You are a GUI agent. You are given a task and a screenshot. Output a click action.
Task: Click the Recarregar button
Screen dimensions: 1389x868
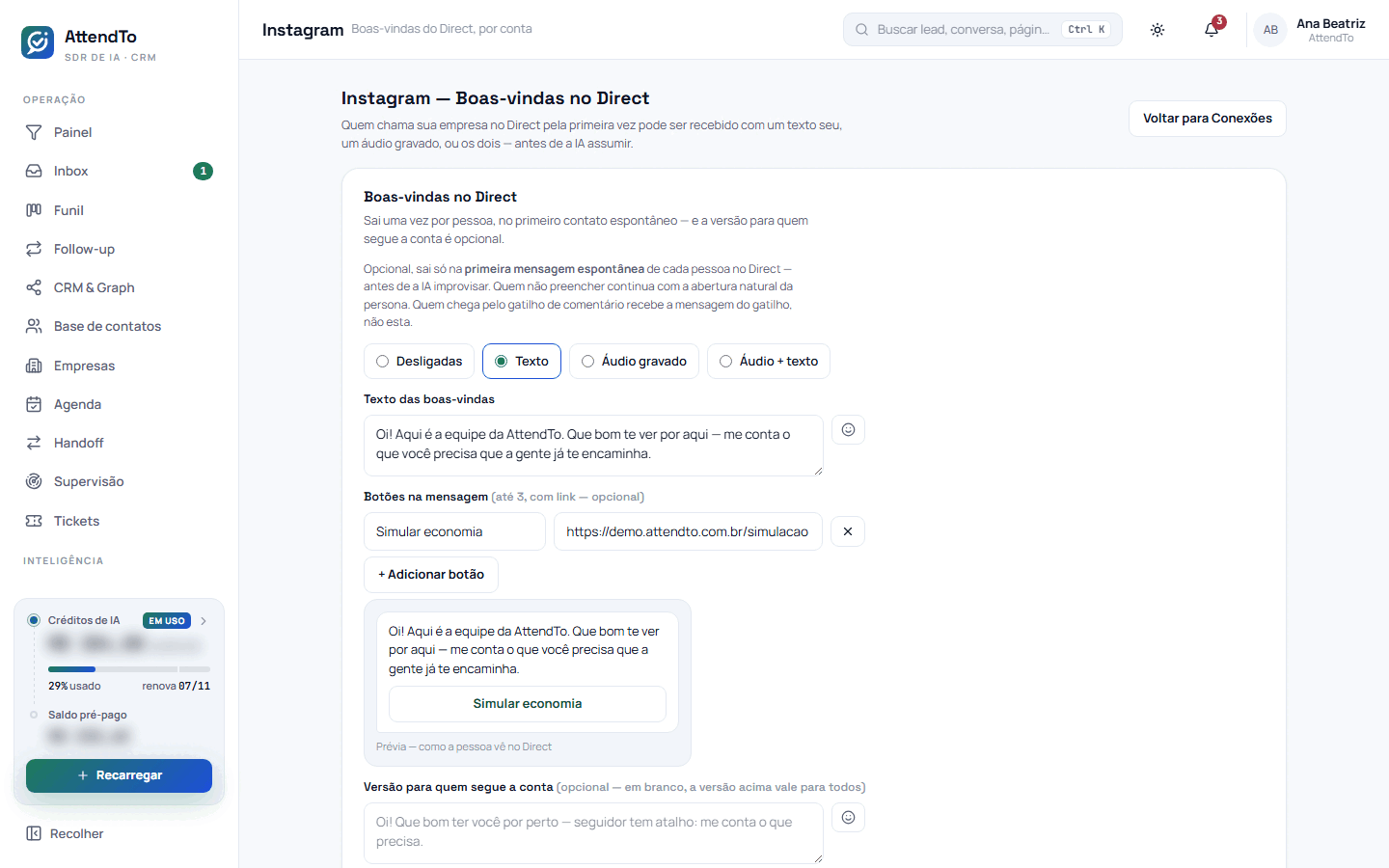(x=119, y=775)
